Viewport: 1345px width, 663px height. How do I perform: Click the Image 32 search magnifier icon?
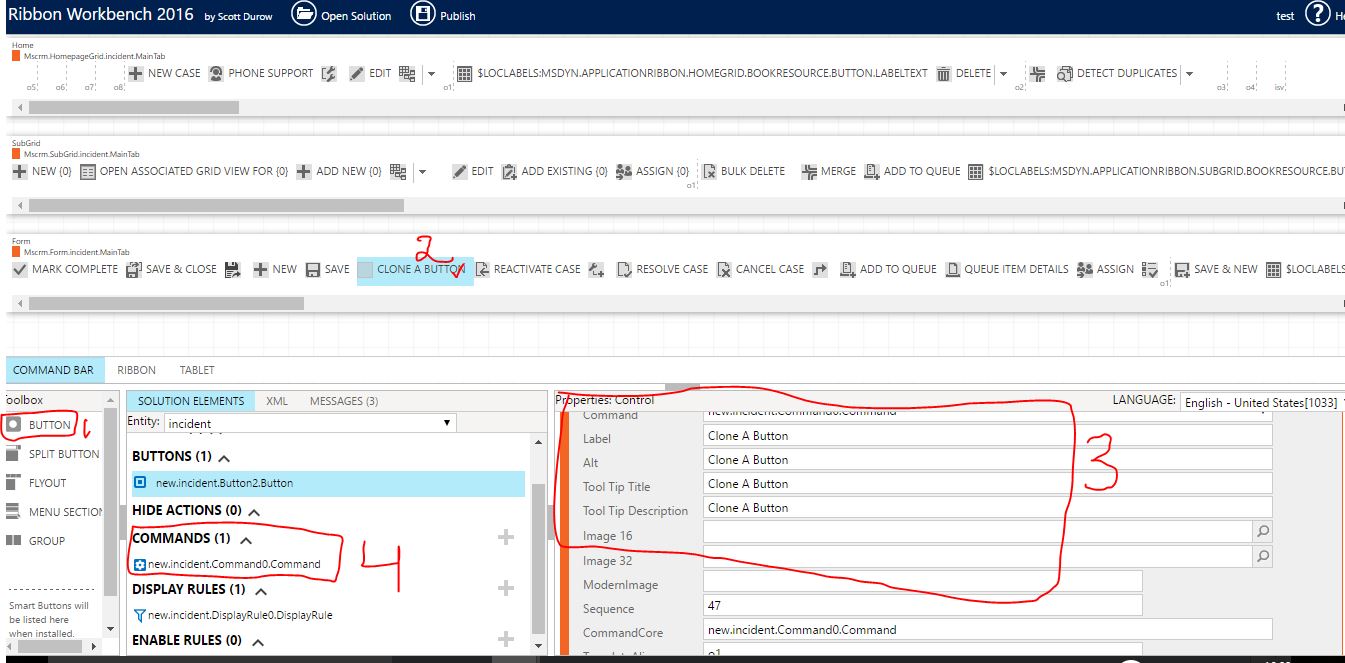(1263, 557)
